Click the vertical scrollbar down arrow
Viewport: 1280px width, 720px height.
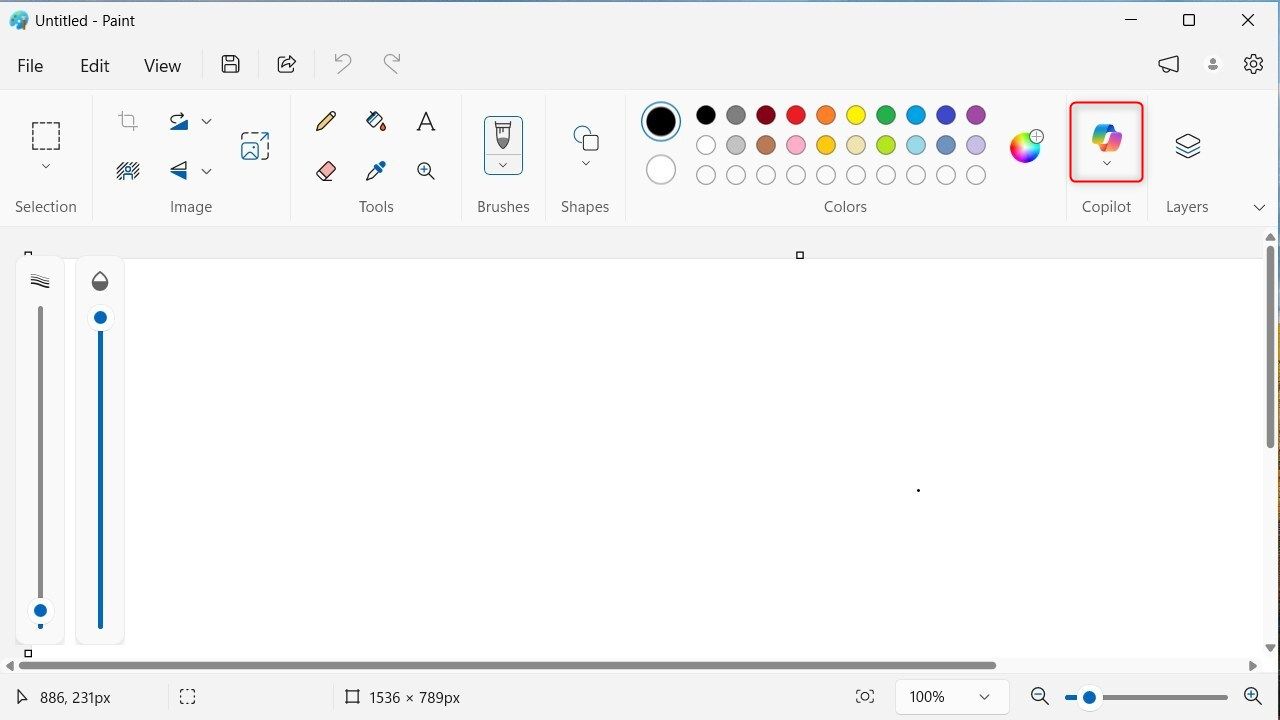pyautogui.click(x=1271, y=648)
